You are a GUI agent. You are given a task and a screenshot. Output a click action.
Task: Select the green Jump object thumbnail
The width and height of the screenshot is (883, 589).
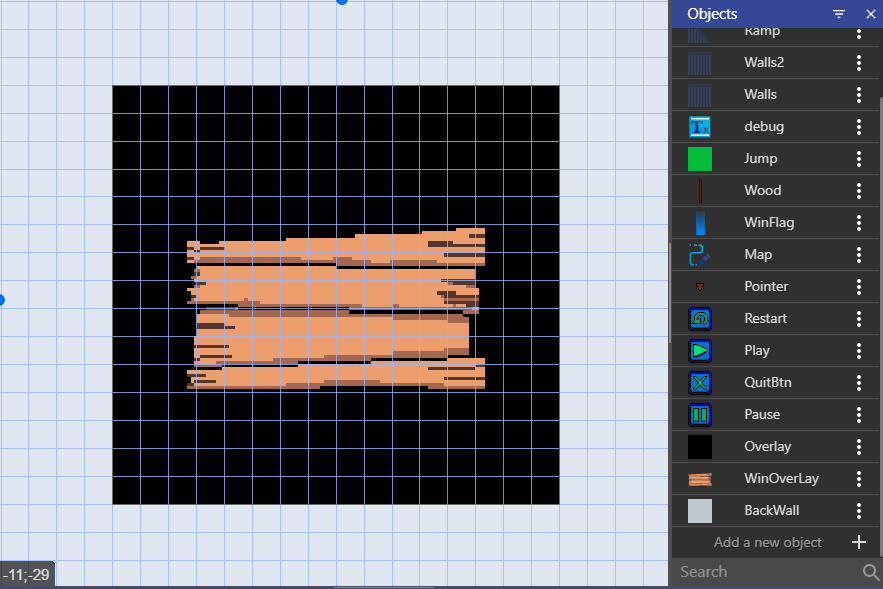click(700, 159)
